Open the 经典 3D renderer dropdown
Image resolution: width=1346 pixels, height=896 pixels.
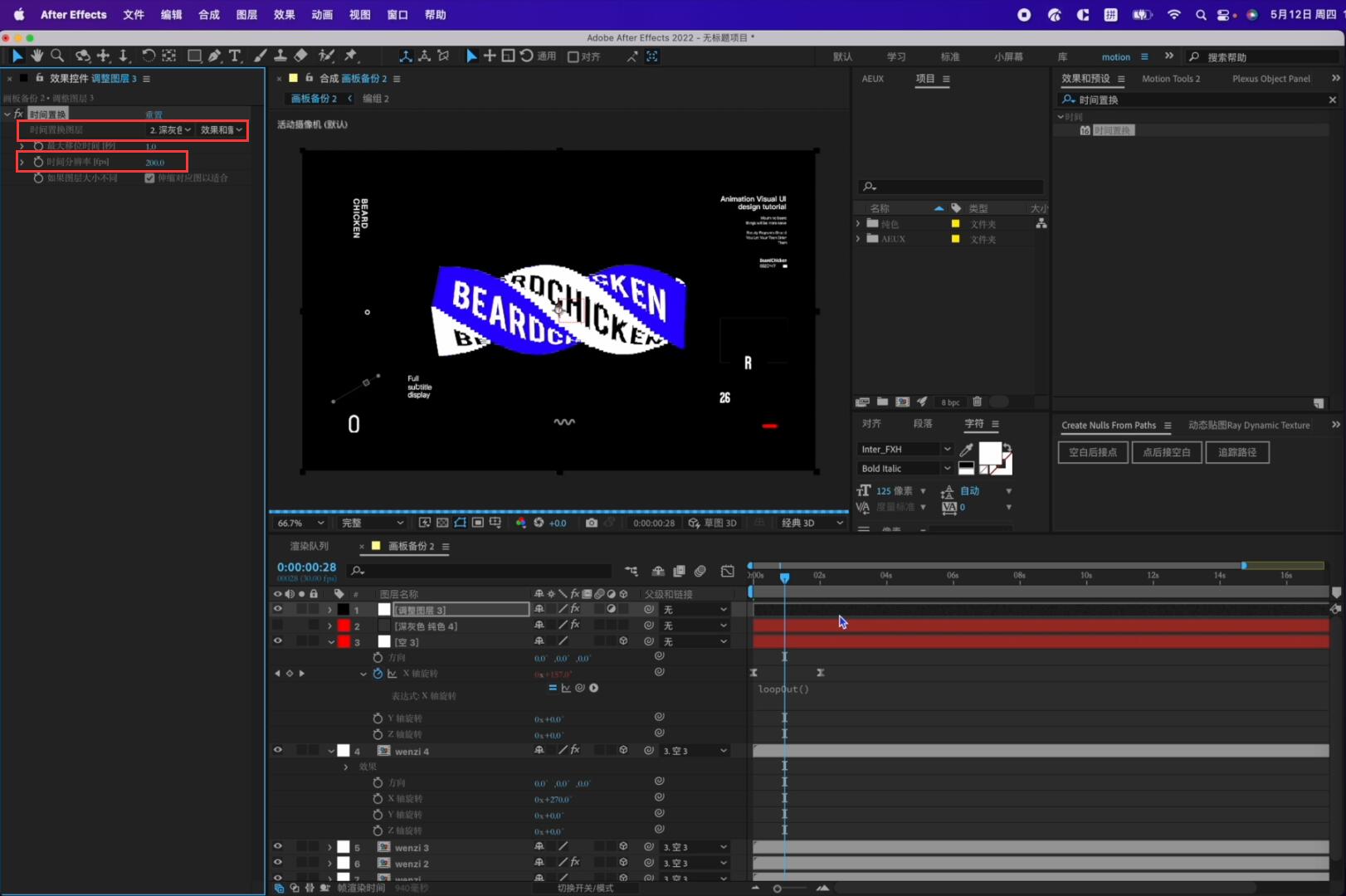812,523
